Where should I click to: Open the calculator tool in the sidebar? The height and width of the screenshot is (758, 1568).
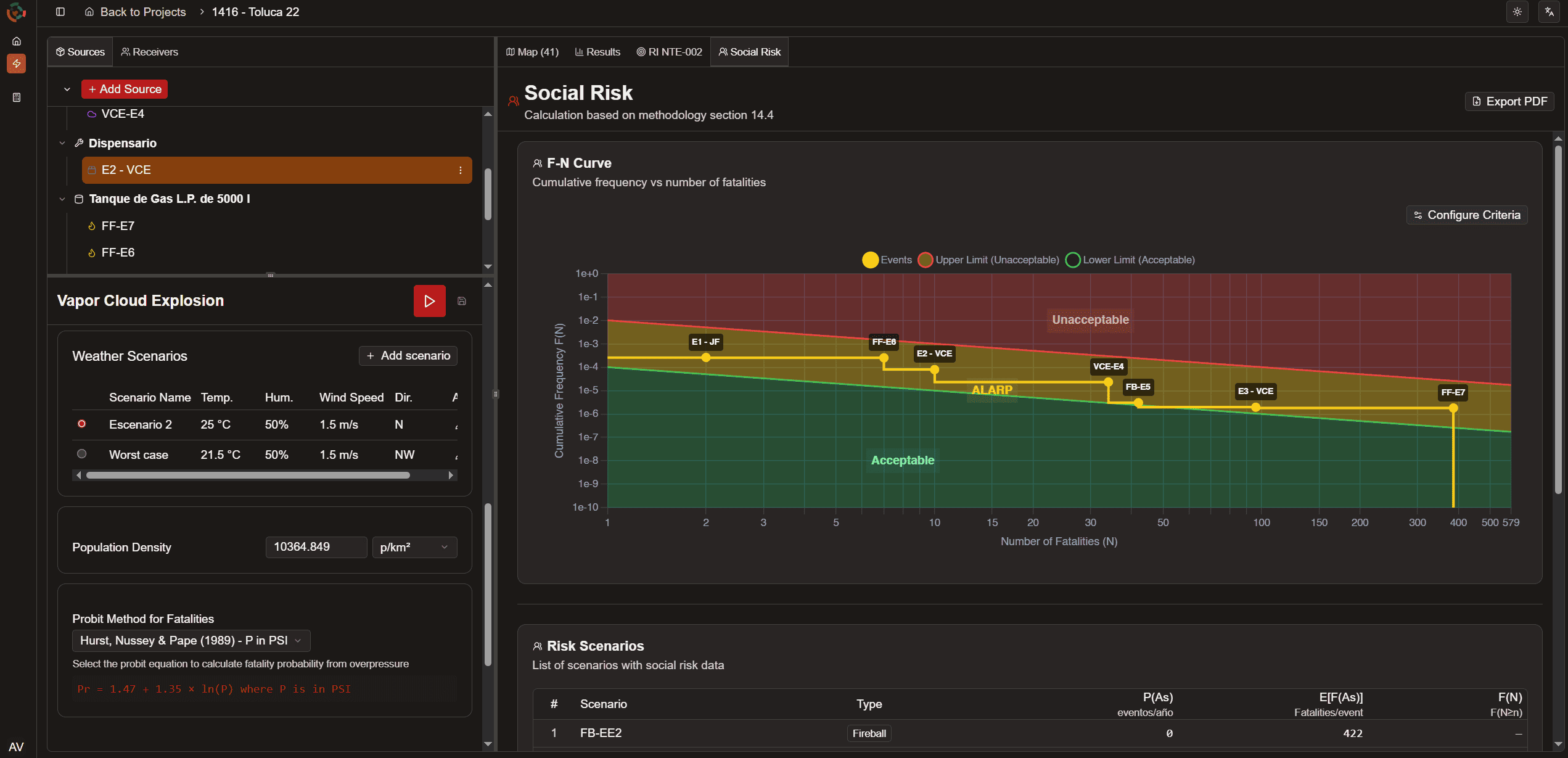point(17,97)
